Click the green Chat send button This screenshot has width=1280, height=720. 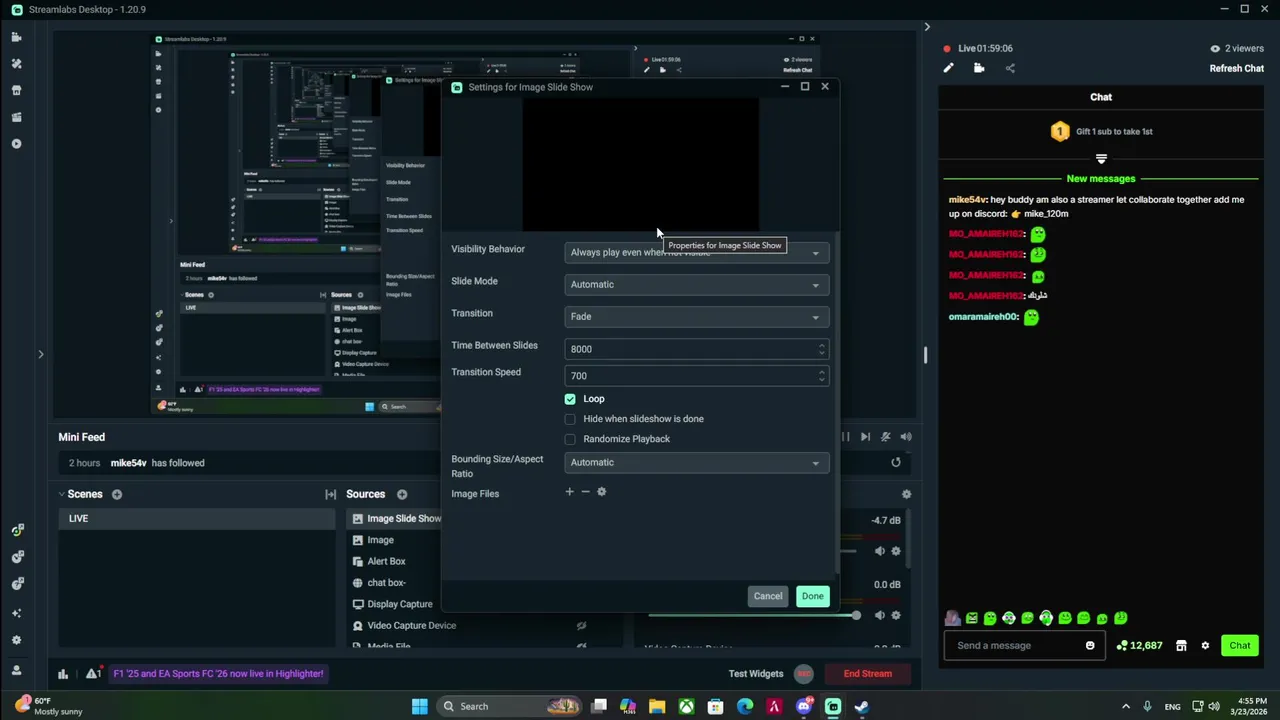tap(1240, 646)
